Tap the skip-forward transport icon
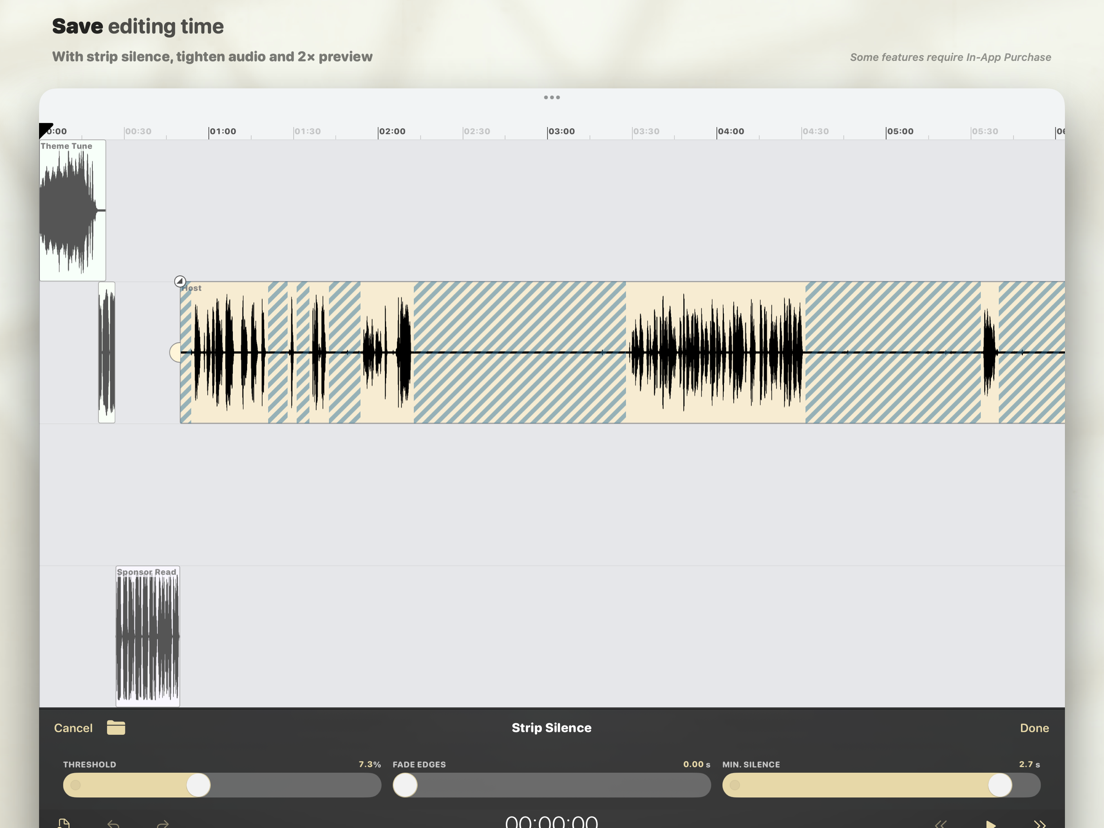 click(1040, 822)
